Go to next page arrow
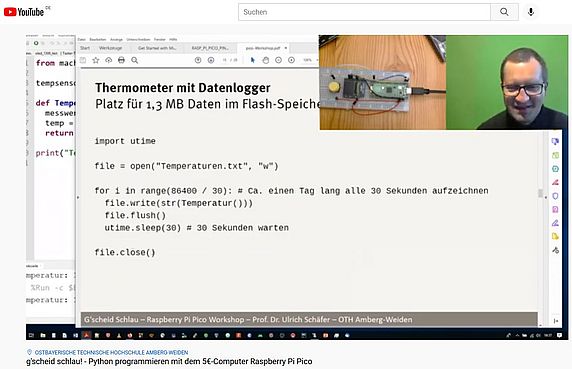 coord(211,60)
